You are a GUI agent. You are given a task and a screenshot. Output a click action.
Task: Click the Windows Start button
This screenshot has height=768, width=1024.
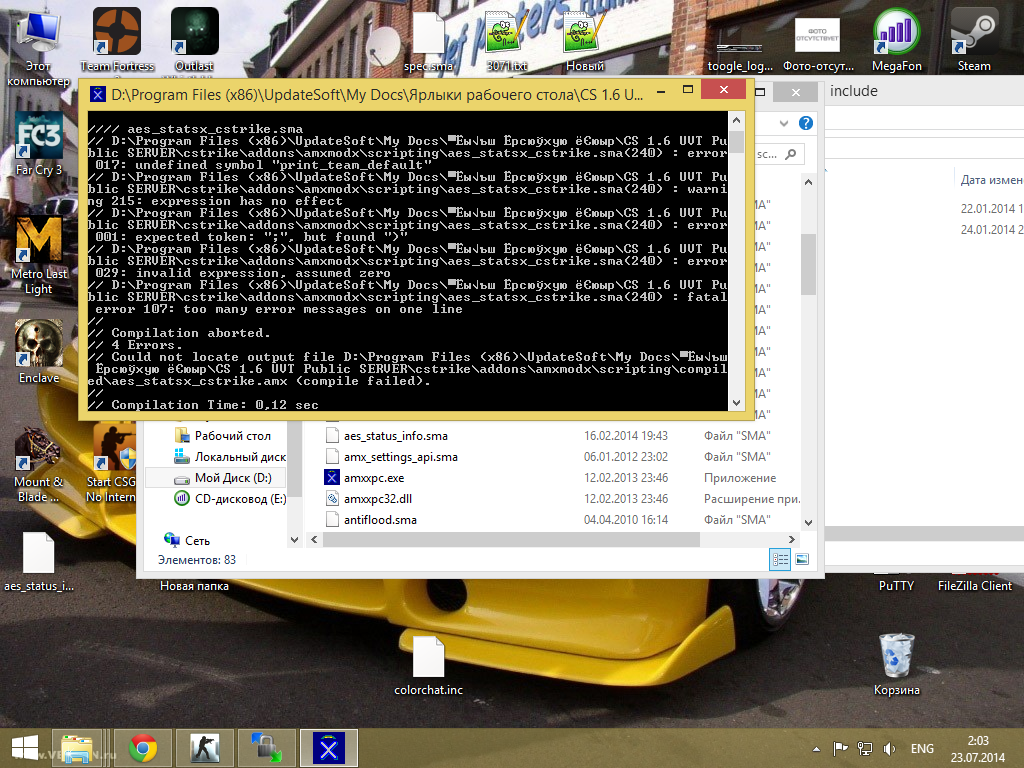pos(25,748)
